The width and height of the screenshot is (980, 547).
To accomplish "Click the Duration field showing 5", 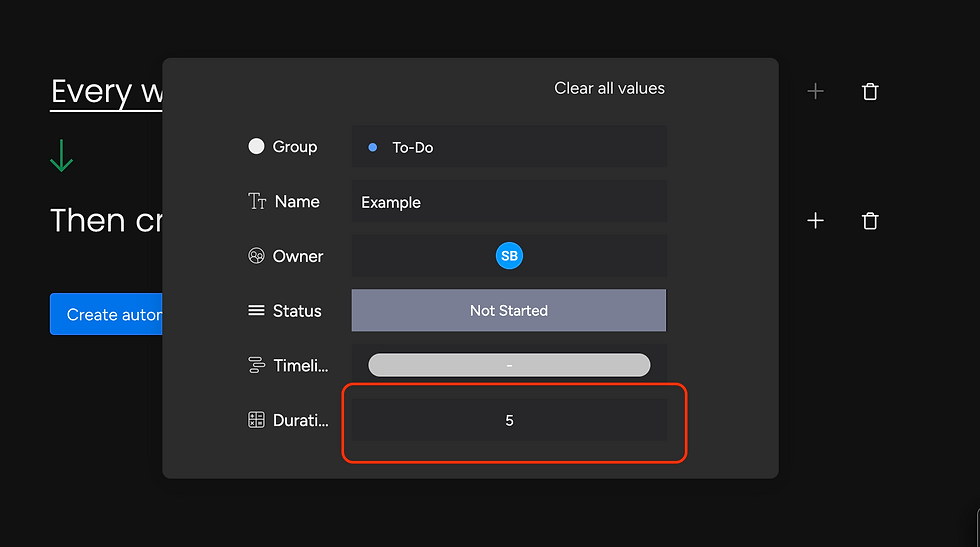I will point(509,421).
